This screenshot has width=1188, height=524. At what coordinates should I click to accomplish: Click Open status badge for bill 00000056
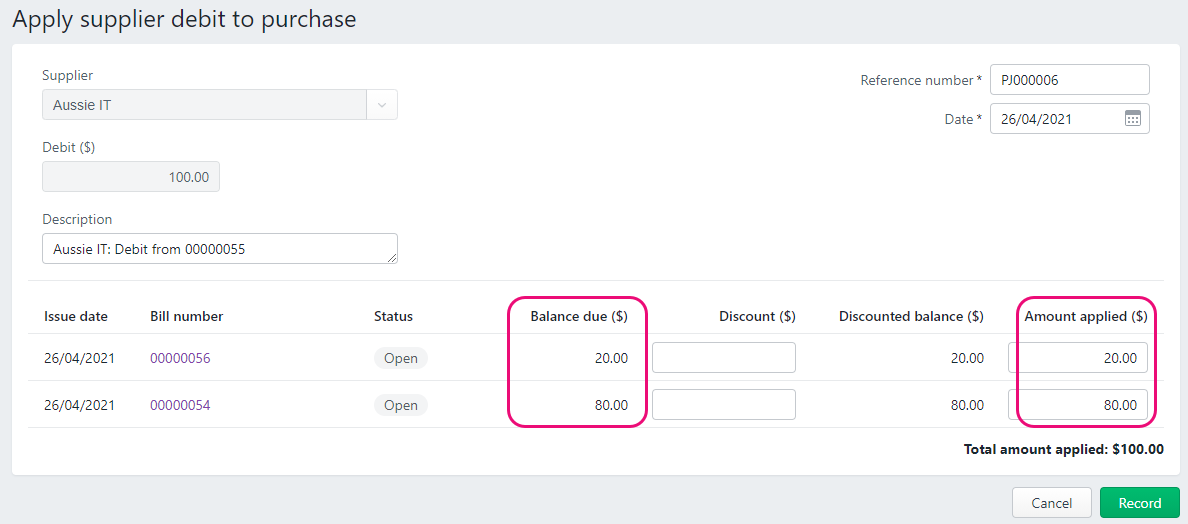[x=401, y=358]
